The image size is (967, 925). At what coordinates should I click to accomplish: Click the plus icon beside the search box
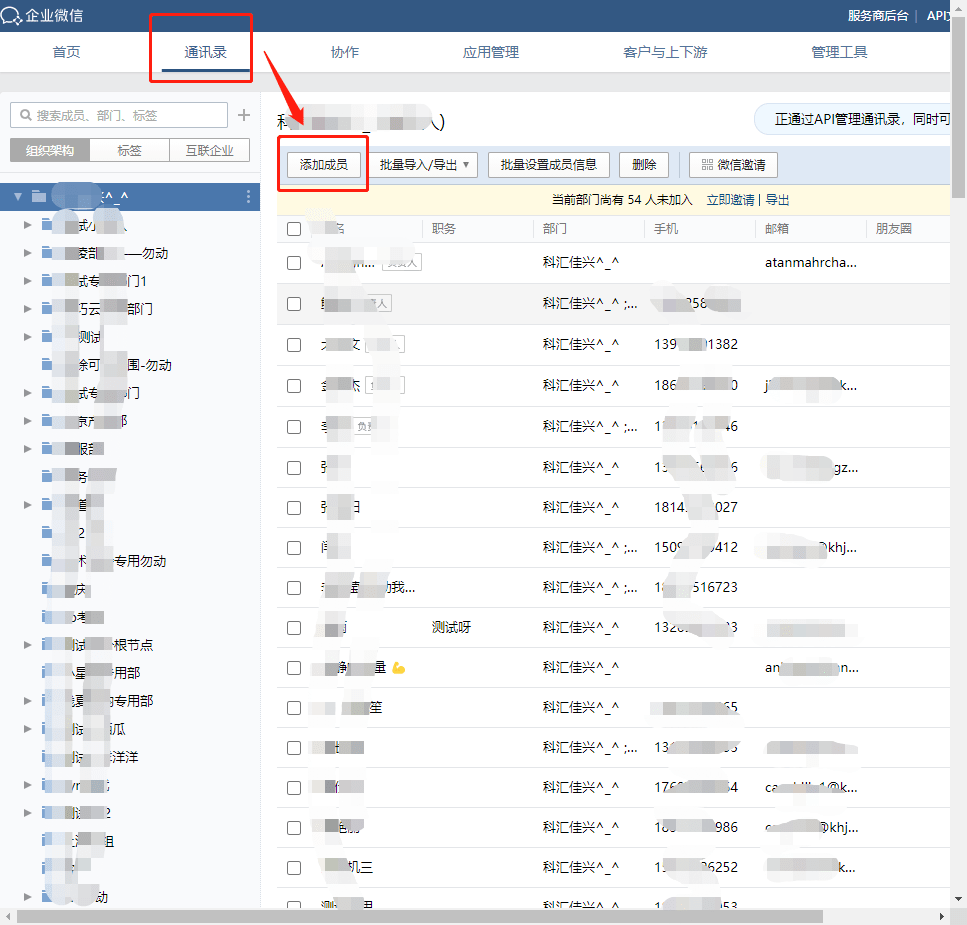[243, 116]
